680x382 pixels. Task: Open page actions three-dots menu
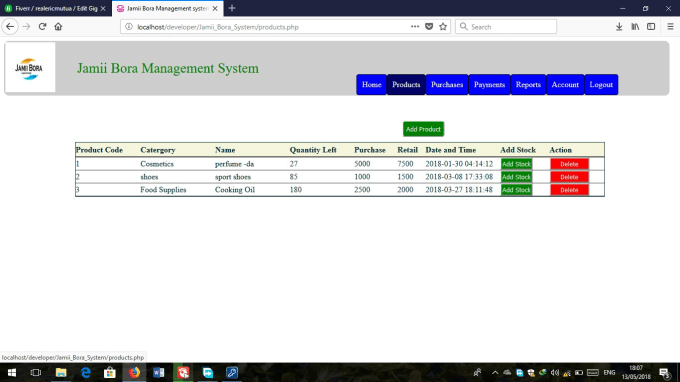point(415,26)
